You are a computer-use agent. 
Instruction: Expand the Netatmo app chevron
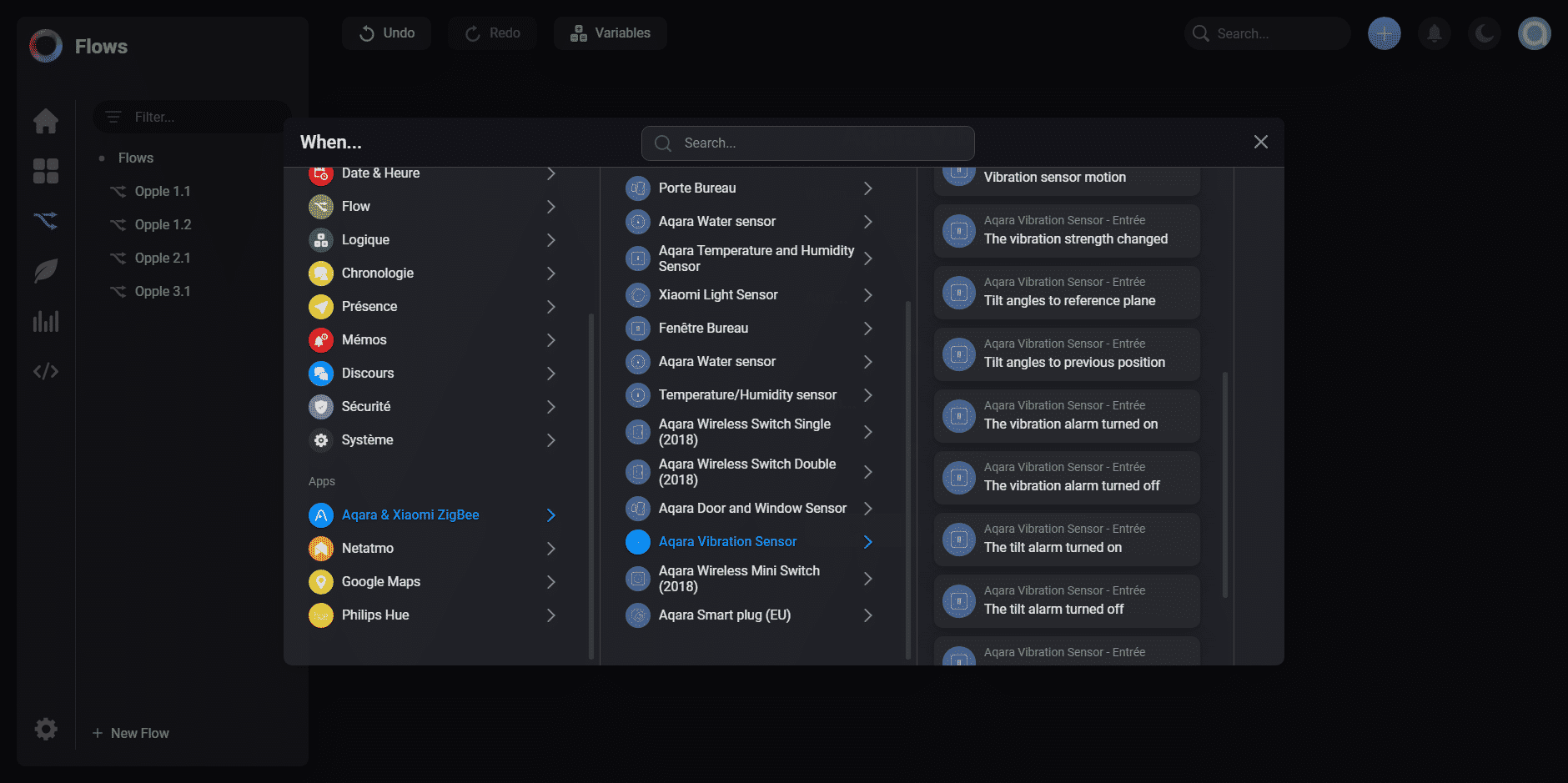coord(550,549)
